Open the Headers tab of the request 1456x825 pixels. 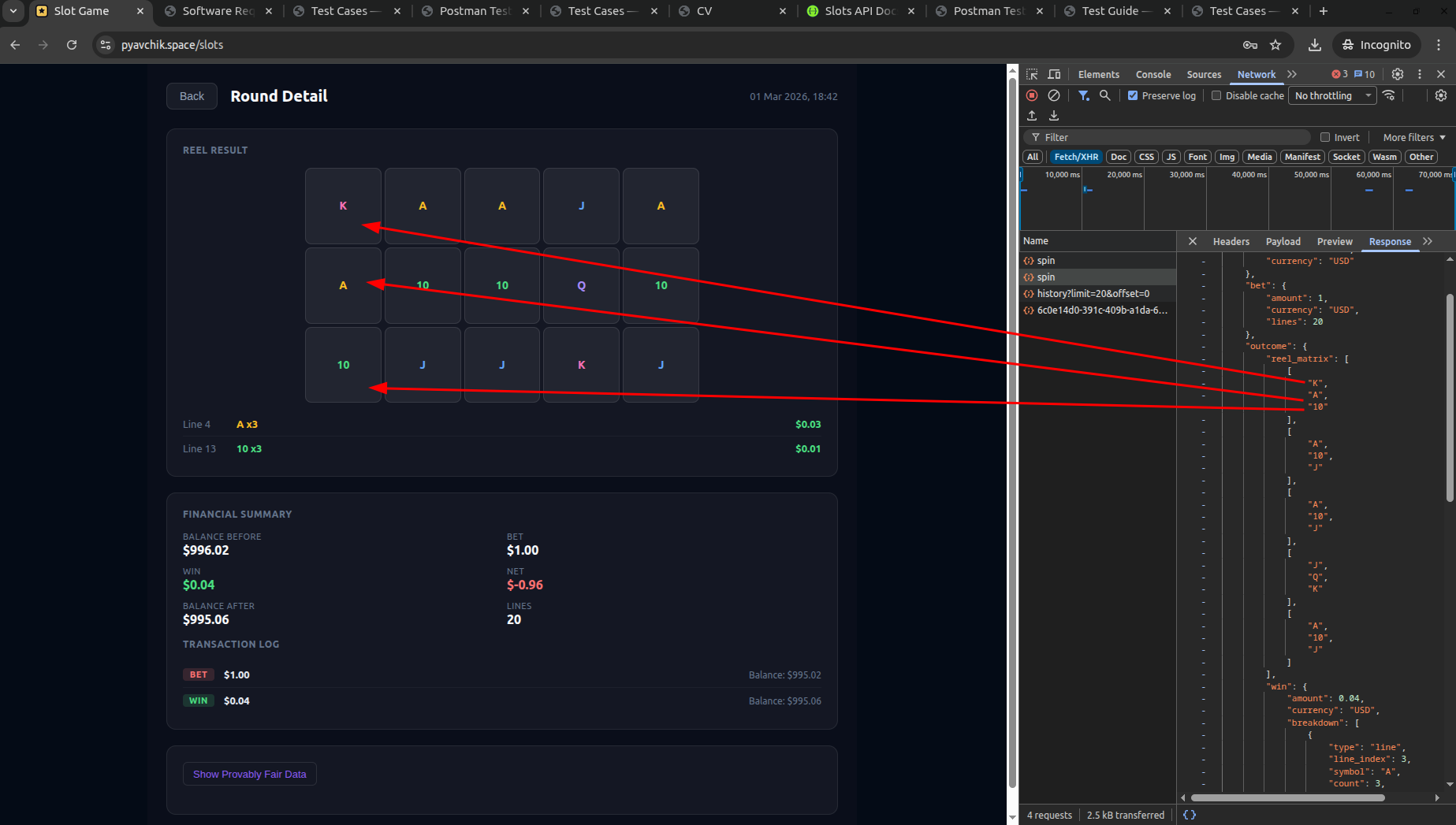point(1231,241)
